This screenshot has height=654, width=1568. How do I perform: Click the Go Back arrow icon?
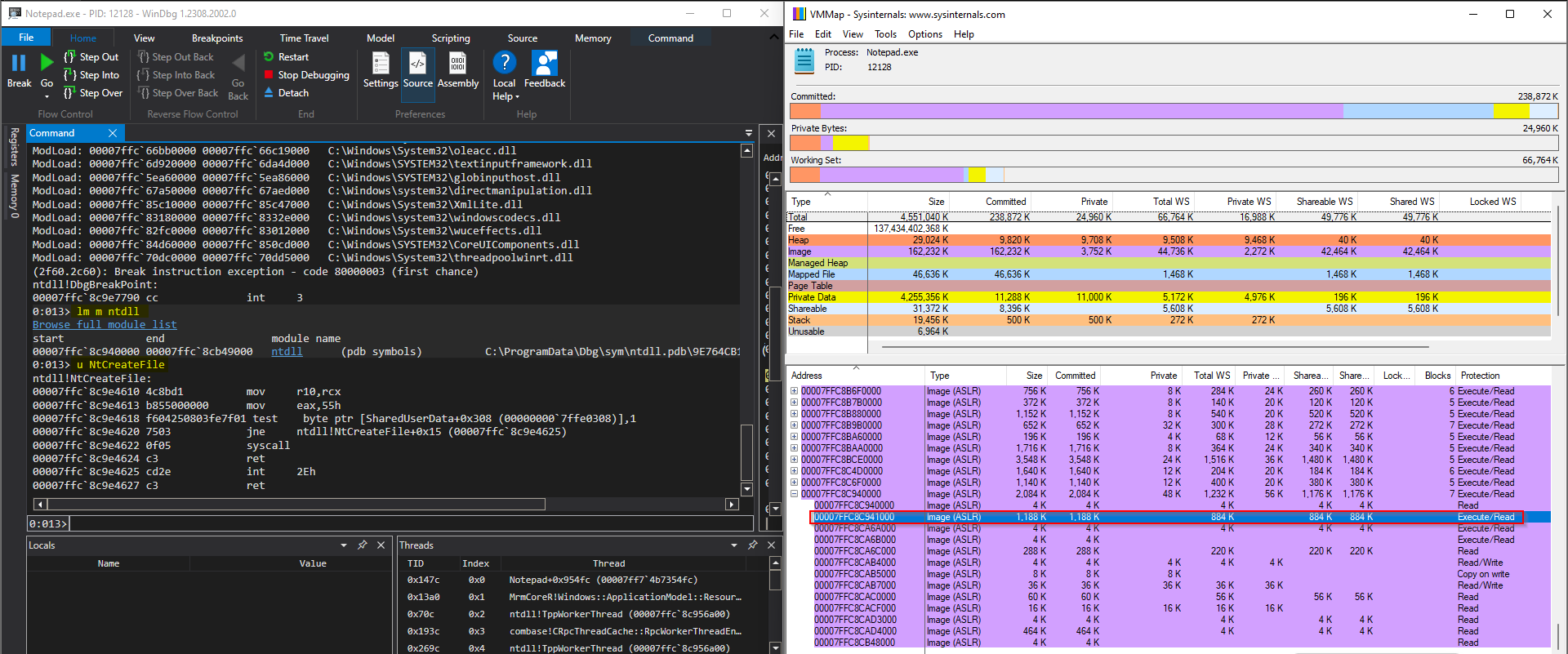[x=238, y=63]
